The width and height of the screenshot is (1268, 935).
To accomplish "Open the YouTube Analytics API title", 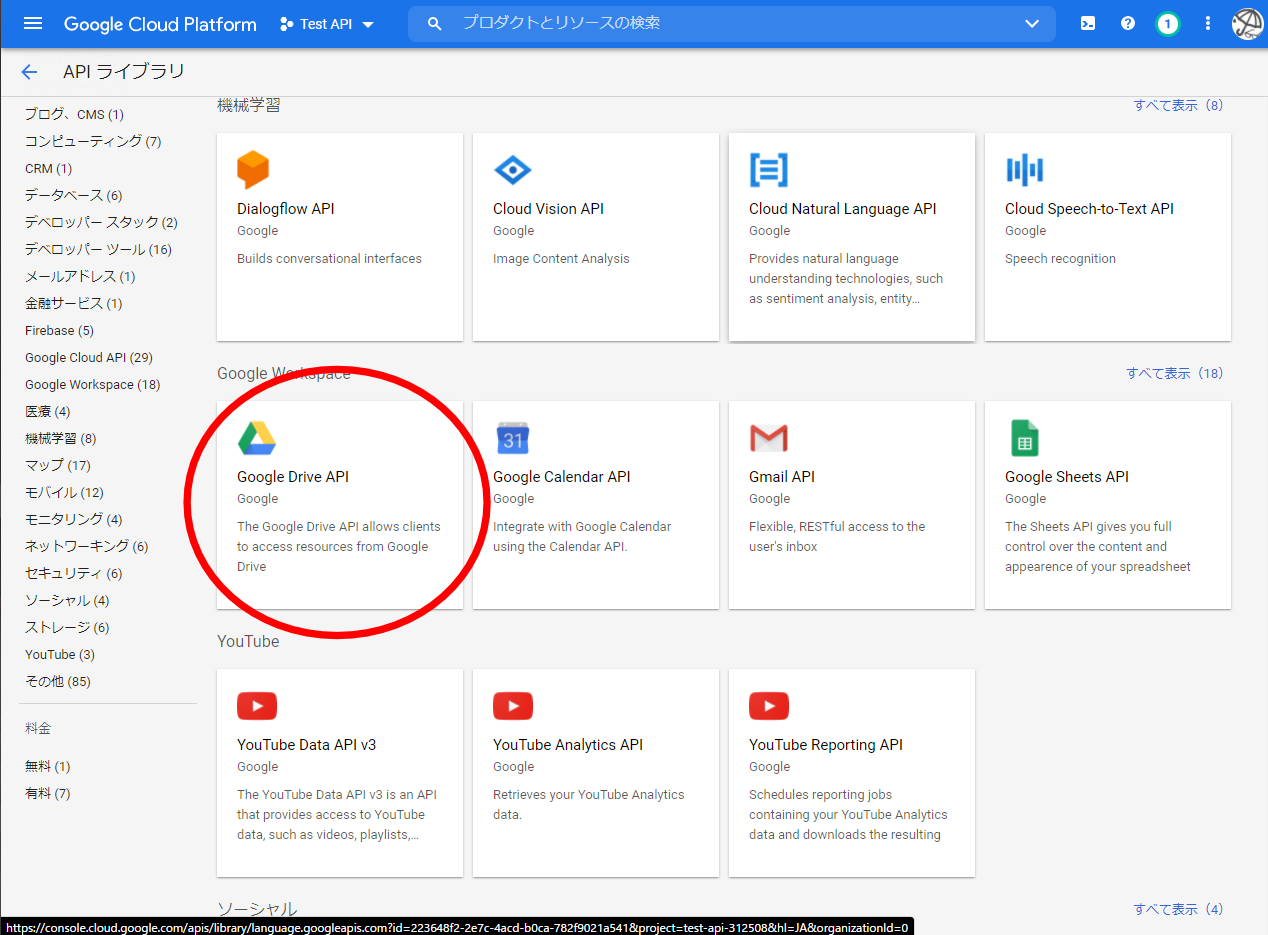I will (x=568, y=745).
